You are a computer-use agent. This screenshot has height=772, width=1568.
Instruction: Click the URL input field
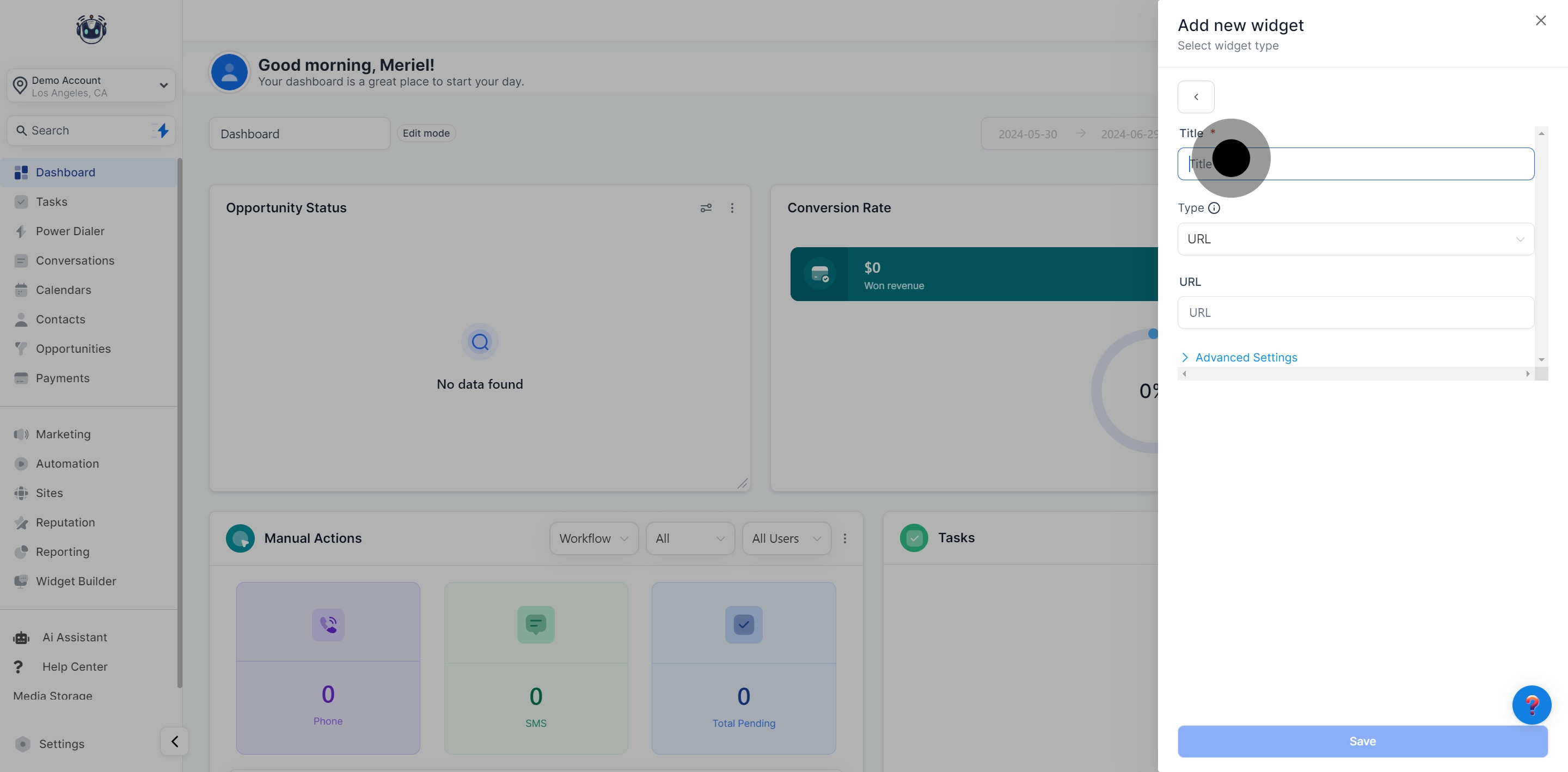coord(1355,313)
